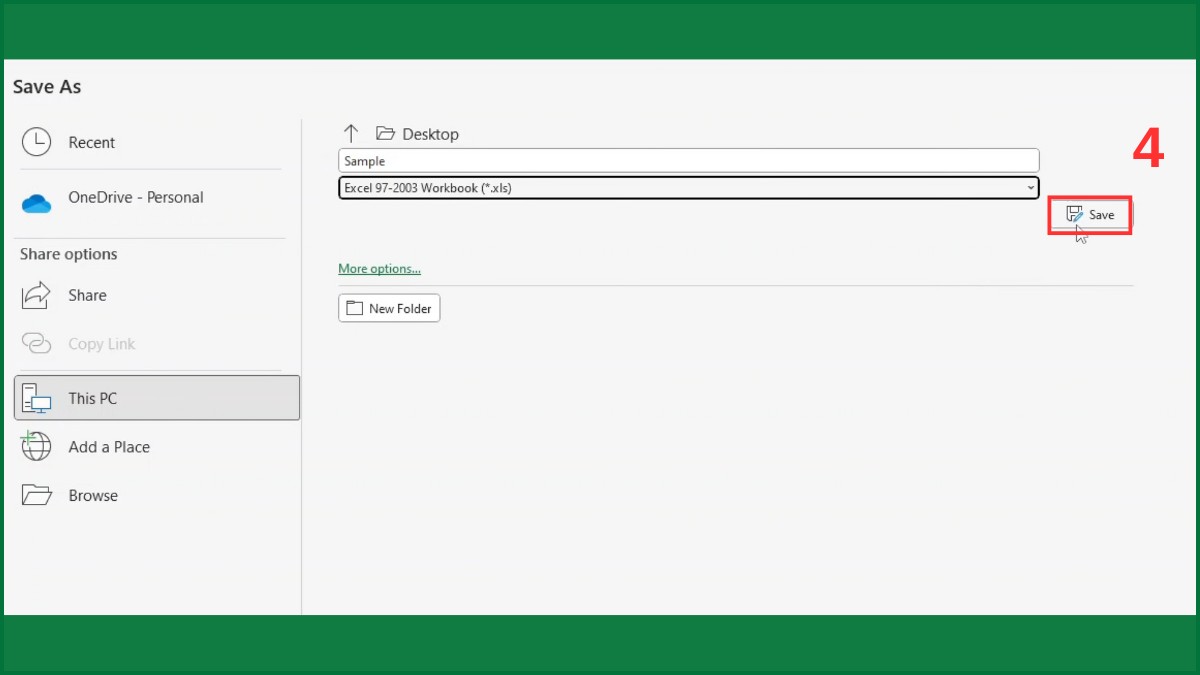Select the Recent clock icon
This screenshot has height=675, width=1200.
[x=36, y=142]
